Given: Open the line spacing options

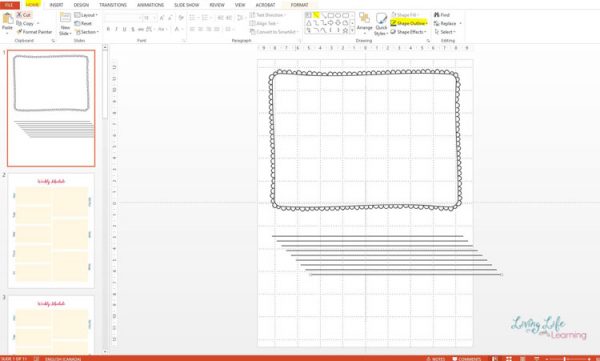Looking at the screenshot, I should [240, 18].
